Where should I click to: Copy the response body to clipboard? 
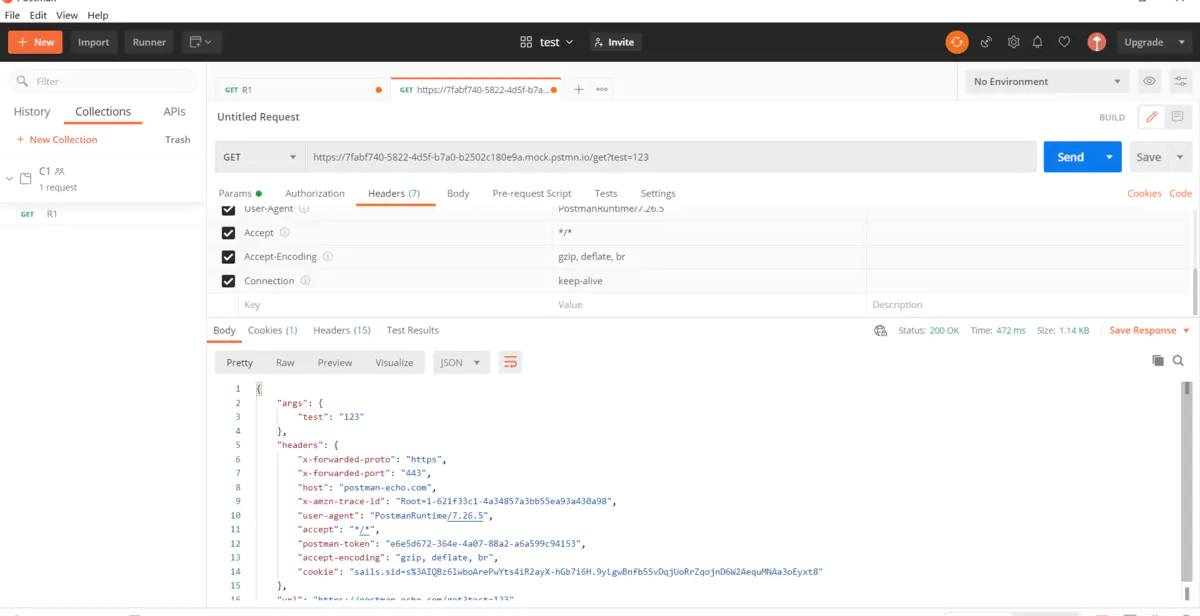tap(1158, 360)
